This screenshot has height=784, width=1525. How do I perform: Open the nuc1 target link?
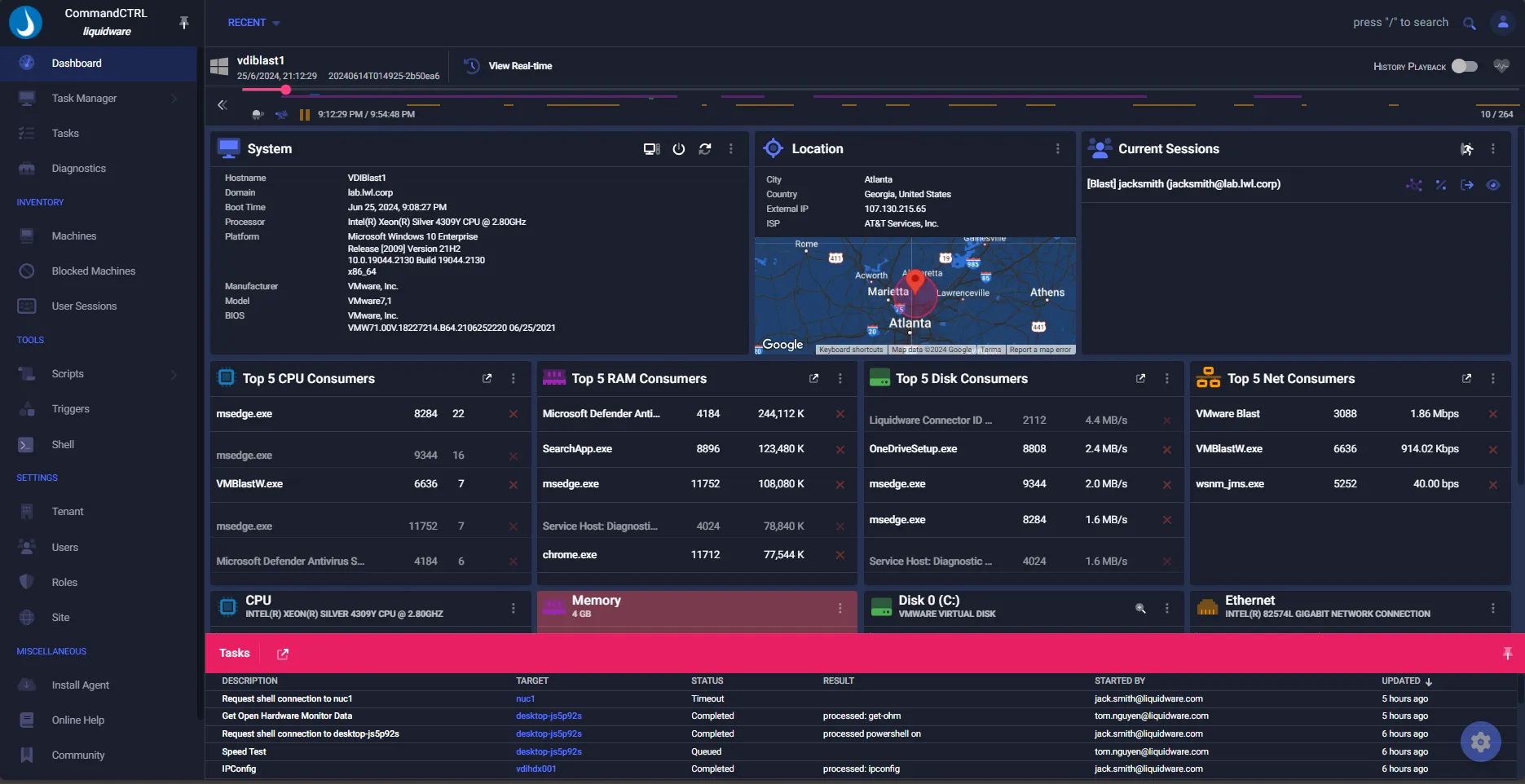tap(525, 698)
